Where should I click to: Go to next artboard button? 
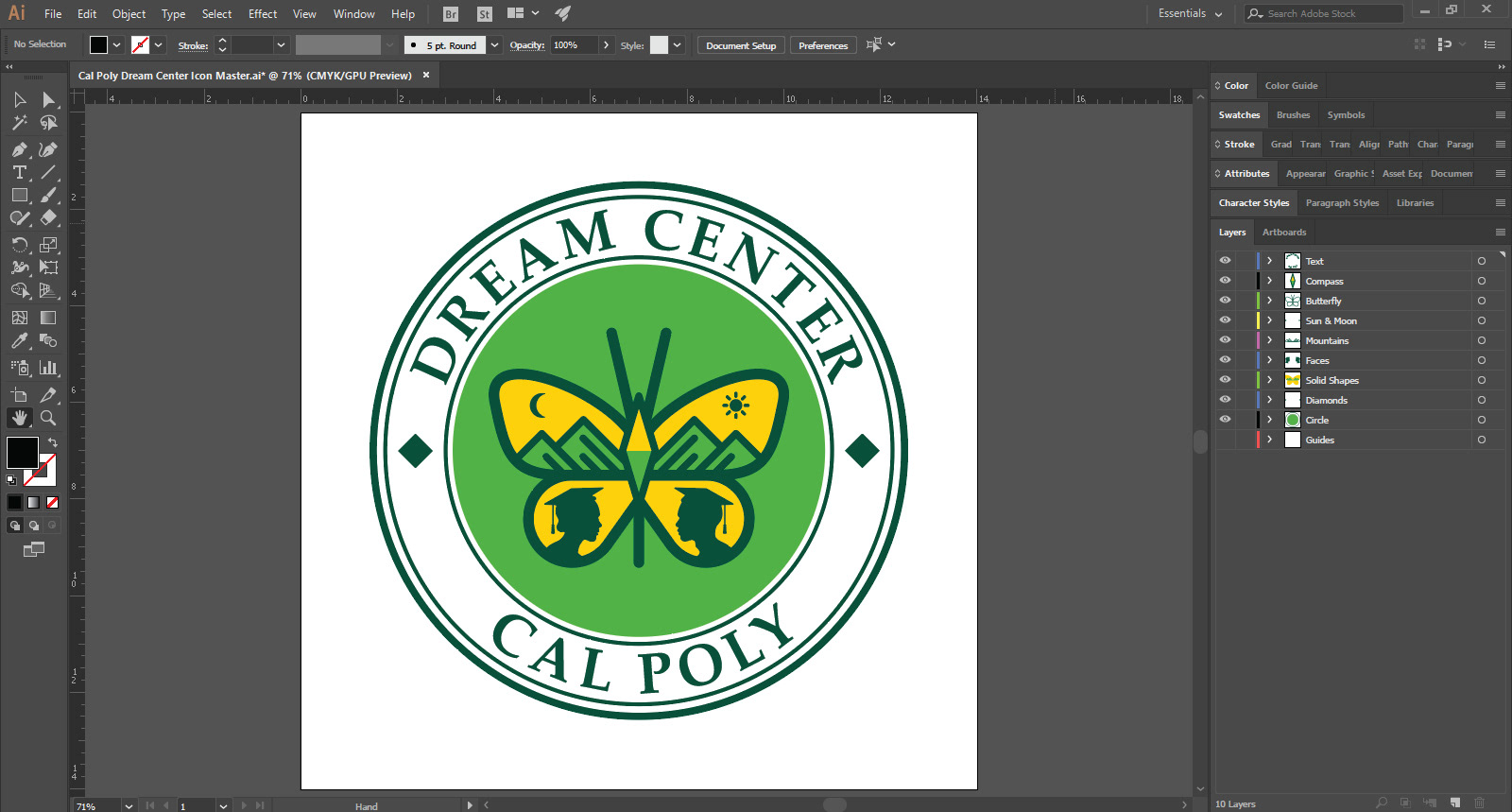click(244, 806)
